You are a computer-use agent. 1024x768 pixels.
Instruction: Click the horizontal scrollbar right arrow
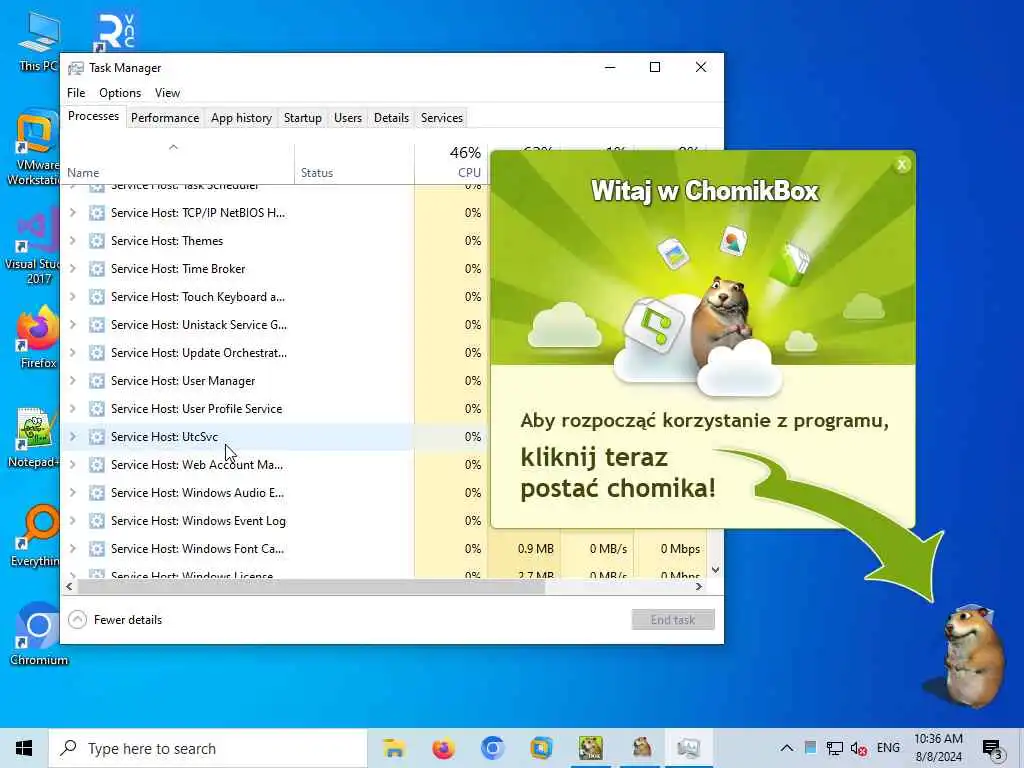[x=699, y=586]
